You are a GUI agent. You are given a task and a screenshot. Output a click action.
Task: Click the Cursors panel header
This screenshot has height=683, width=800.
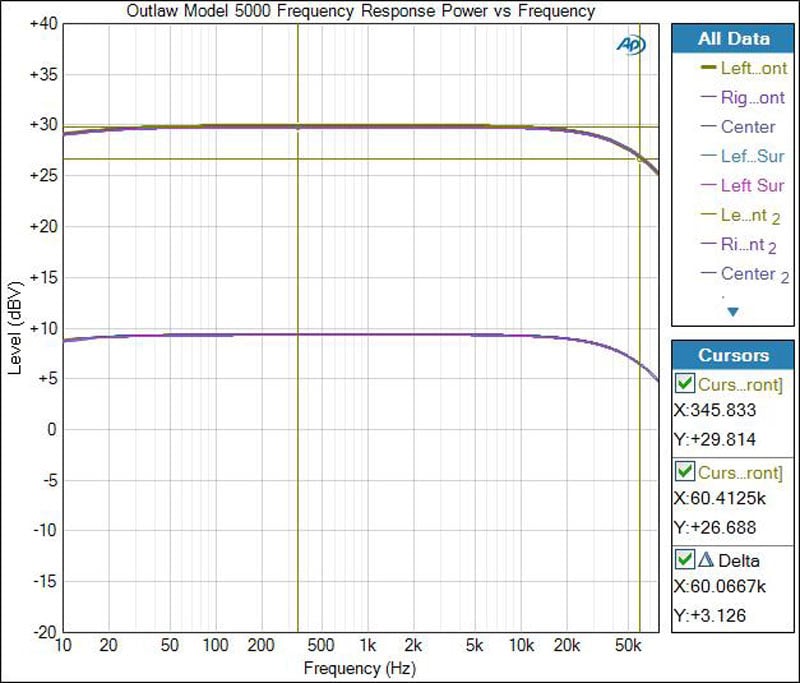(x=734, y=355)
